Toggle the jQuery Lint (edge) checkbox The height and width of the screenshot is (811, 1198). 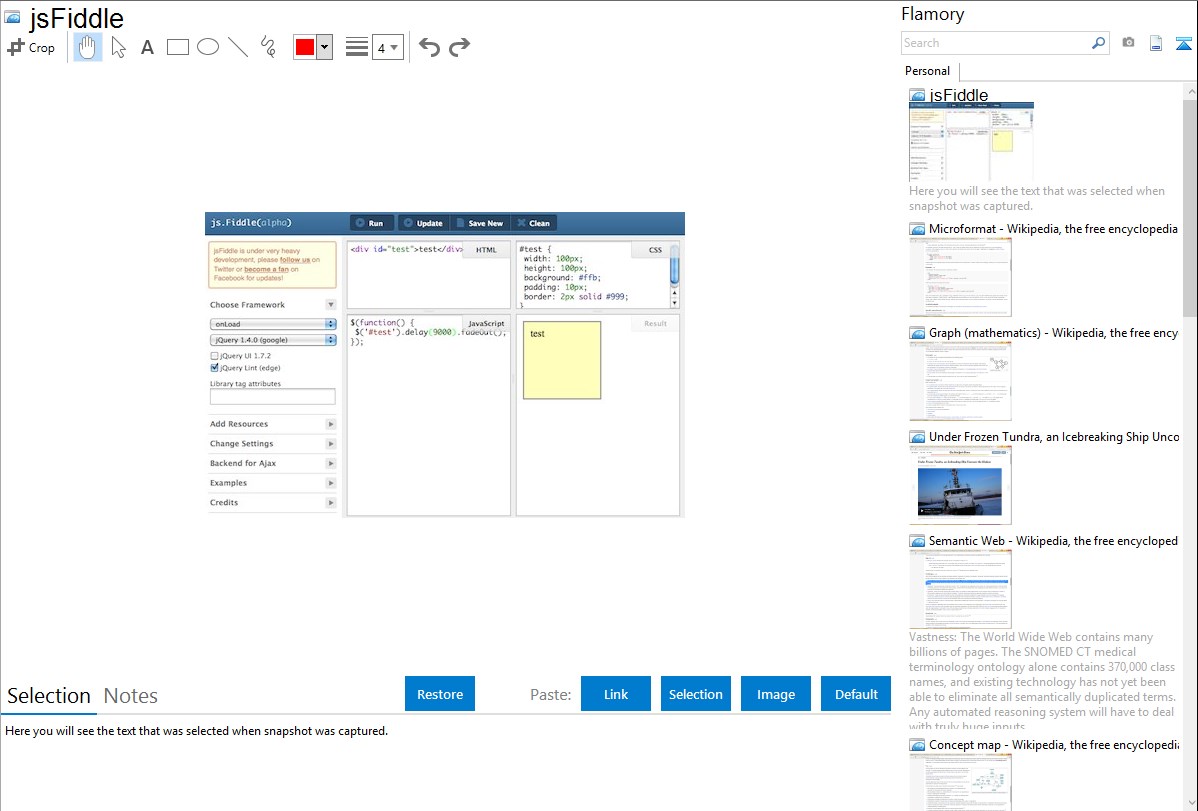(x=215, y=368)
